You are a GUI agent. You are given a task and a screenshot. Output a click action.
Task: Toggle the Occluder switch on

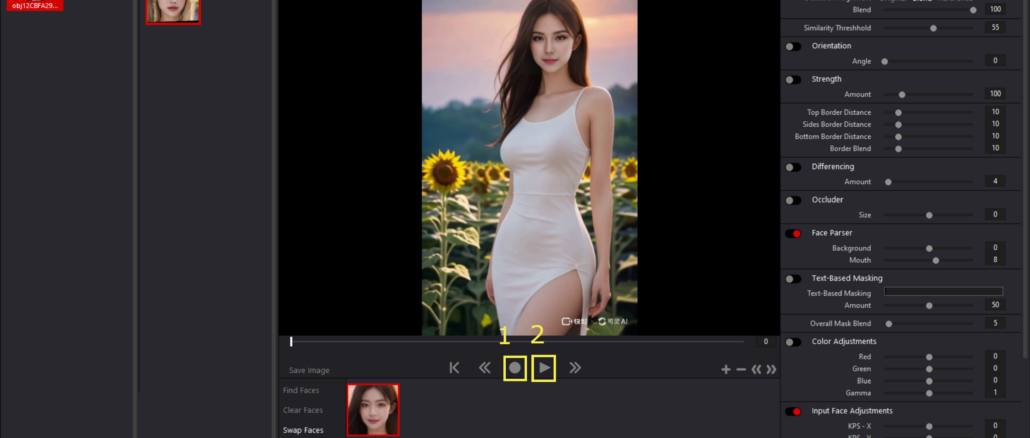[x=793, y=200]
